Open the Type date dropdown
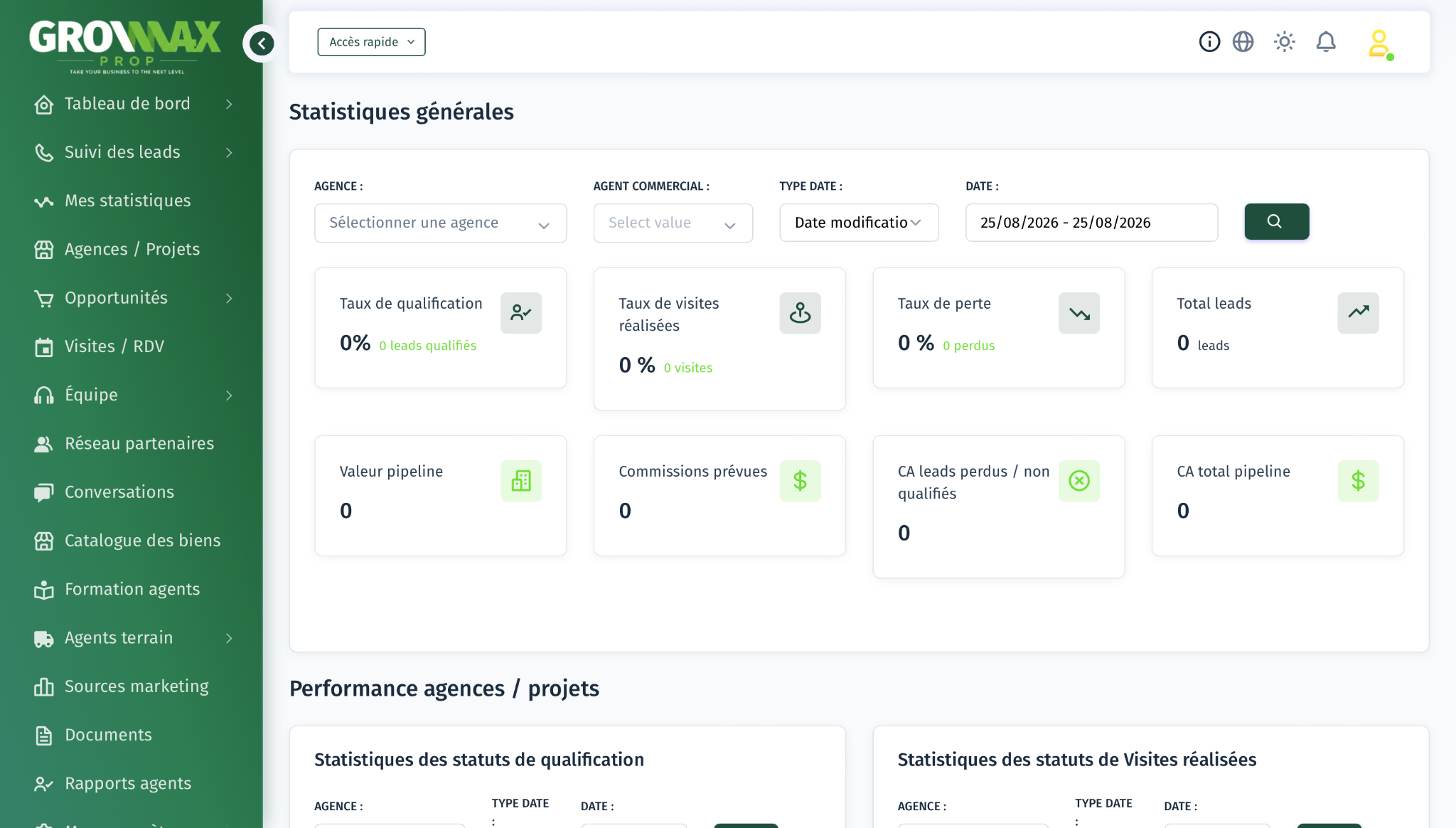The width and height of the screenshot is (1456, 828). click(x=859, y=223)
